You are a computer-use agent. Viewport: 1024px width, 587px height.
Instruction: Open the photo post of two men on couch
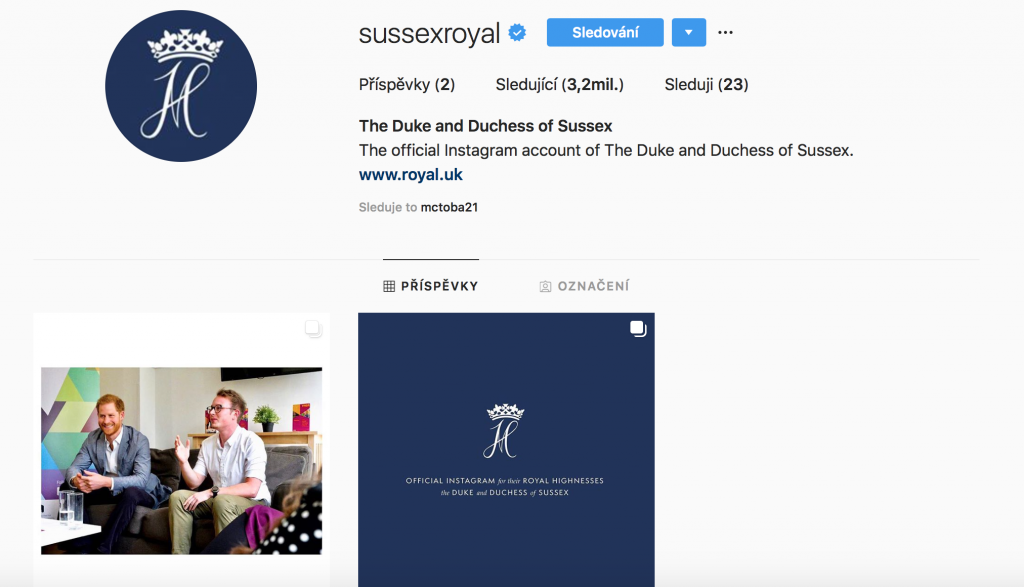tap(182, 450)
